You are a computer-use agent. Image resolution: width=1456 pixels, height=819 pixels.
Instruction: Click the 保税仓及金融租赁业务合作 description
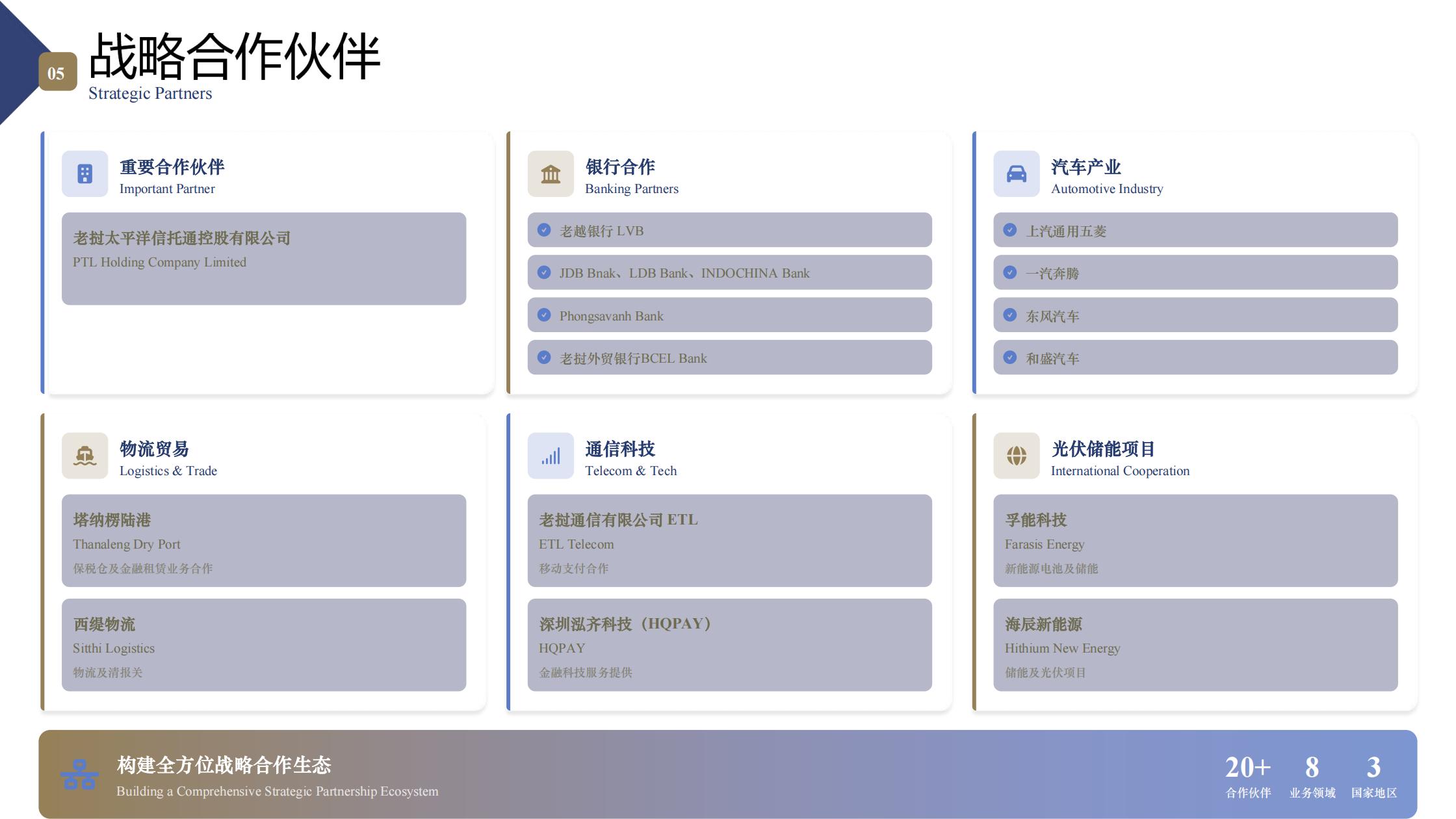click(143, 569)
